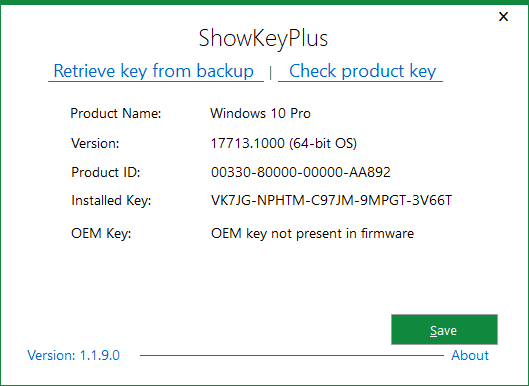Click the Installed Key label
Viewport: 529px width, 386px height.
click(111, 201)
